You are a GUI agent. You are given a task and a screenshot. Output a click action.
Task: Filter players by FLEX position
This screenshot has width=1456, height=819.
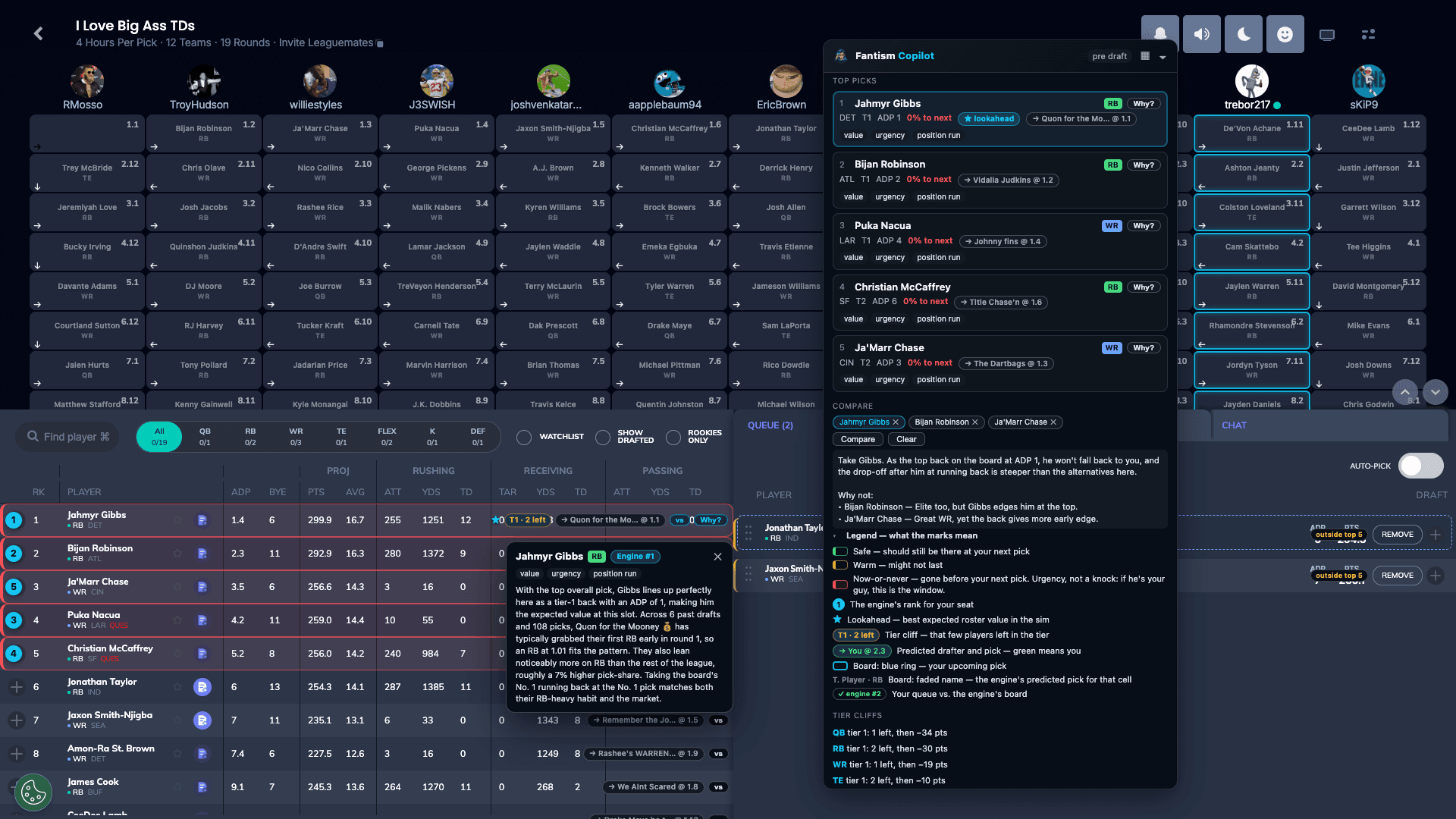pos(387,437)
